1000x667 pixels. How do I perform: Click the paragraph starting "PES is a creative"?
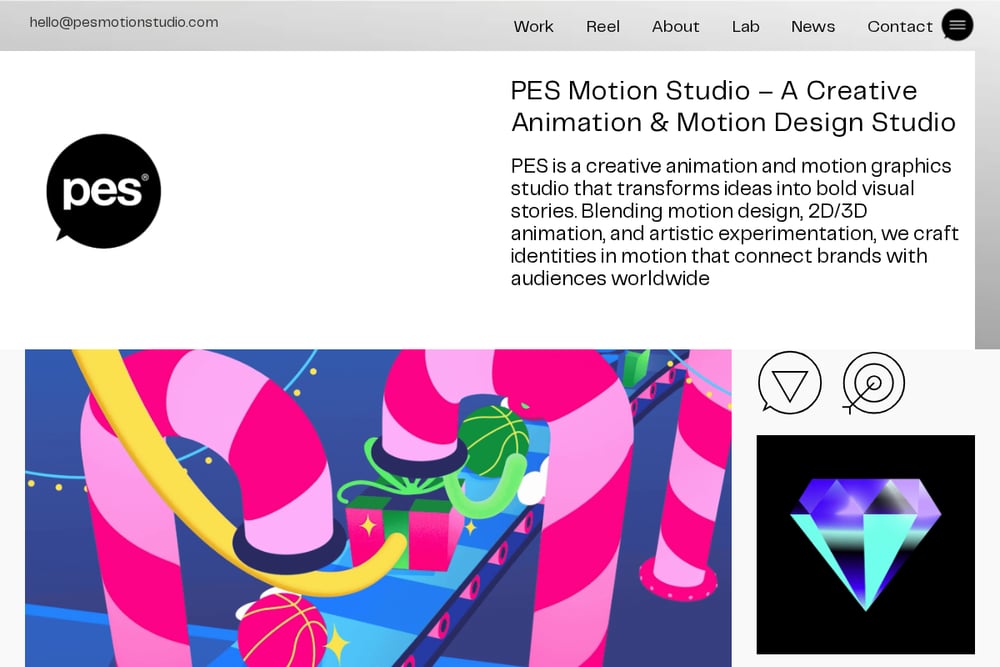click(734, 222)
